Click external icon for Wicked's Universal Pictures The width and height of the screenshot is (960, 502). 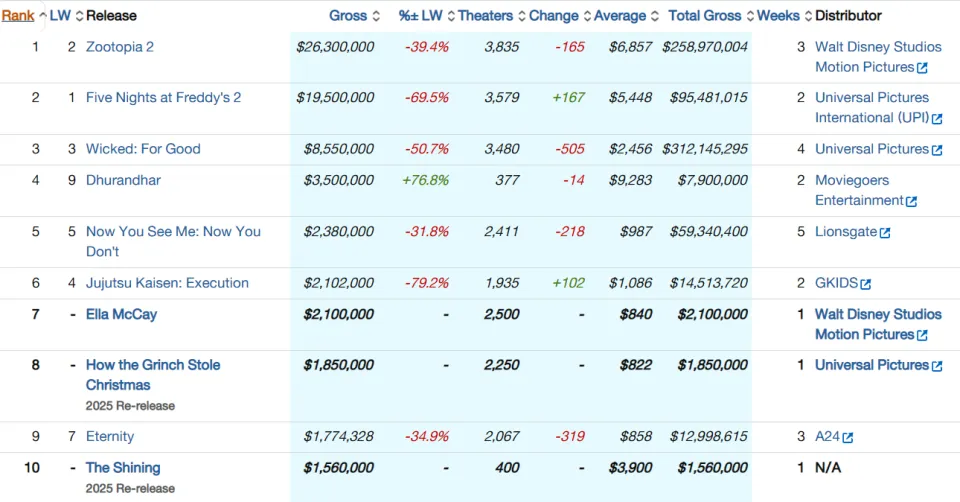[x=937, y=150]
